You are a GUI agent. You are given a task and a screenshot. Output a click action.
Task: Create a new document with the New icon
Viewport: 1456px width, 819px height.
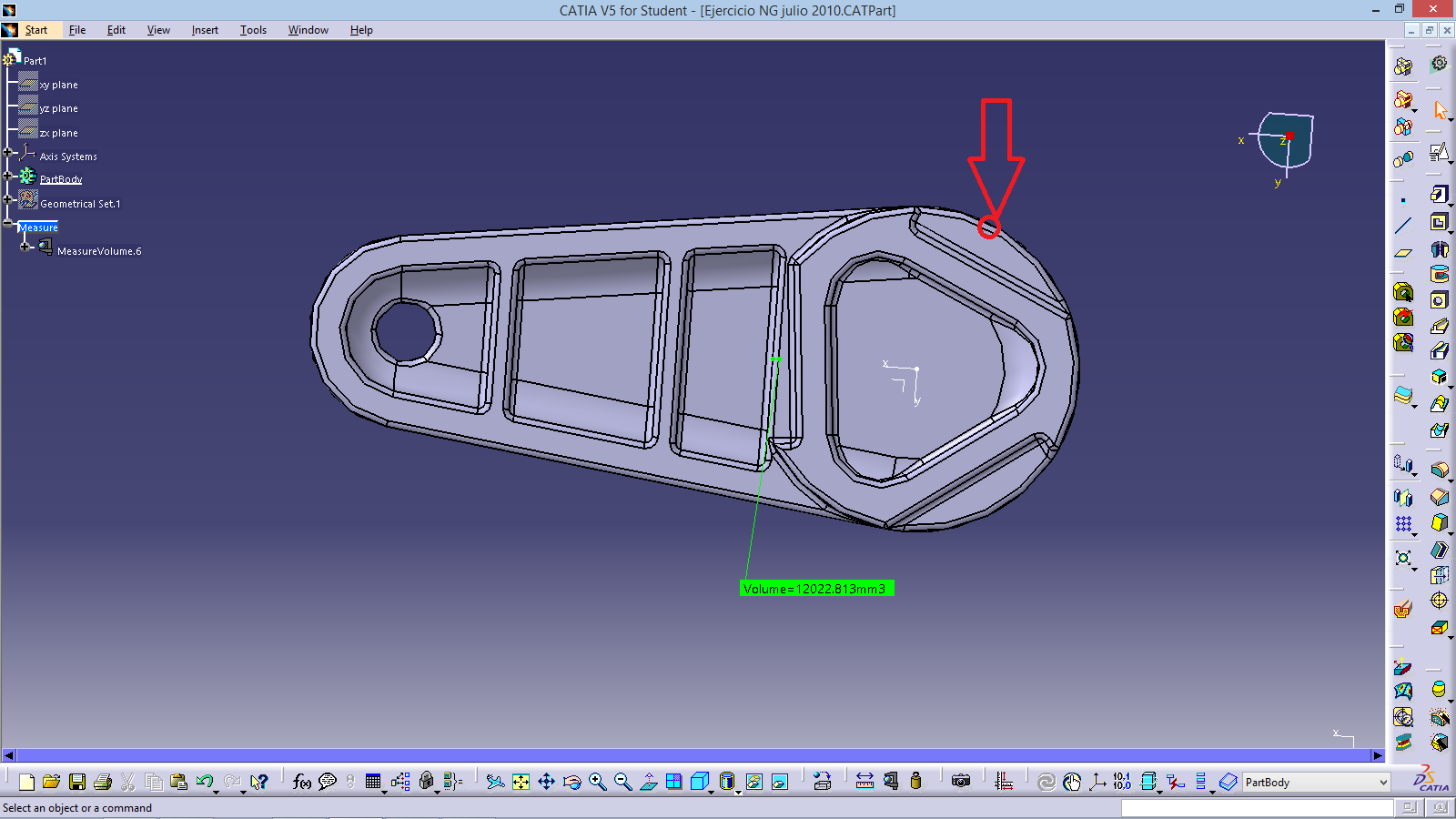pyautogui.click(x=26, y=782)
